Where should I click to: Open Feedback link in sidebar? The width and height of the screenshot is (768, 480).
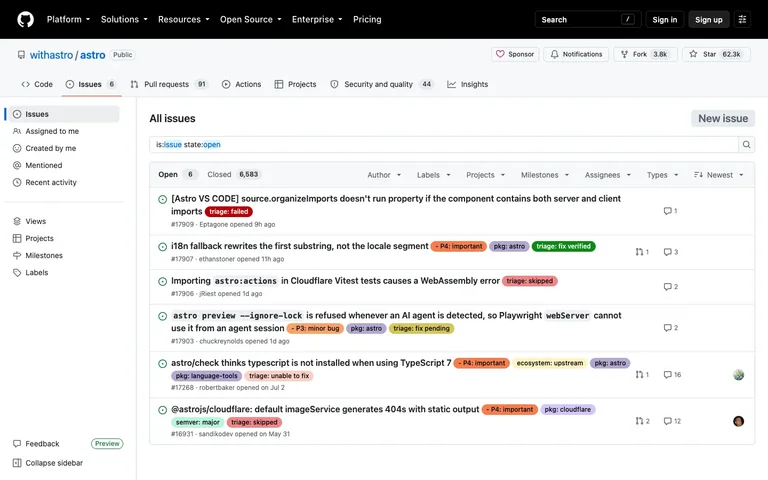click(x=36, y=444)
